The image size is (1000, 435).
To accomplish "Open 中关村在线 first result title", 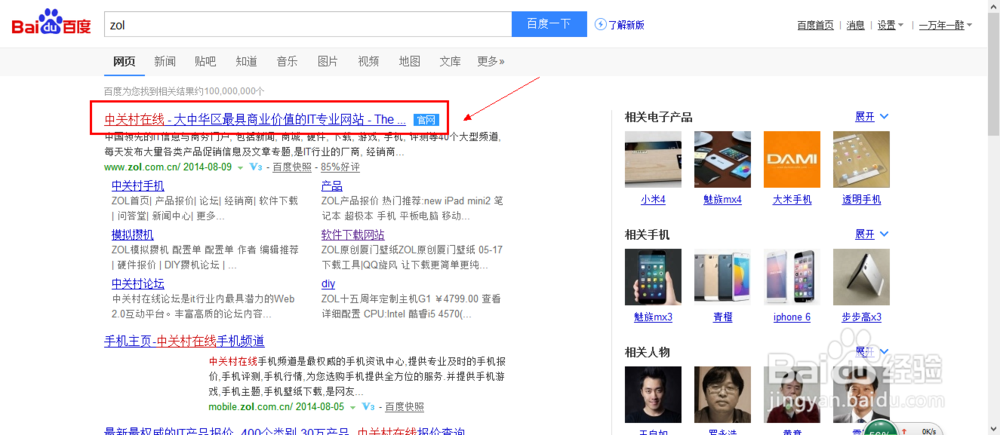I will 255,119.
